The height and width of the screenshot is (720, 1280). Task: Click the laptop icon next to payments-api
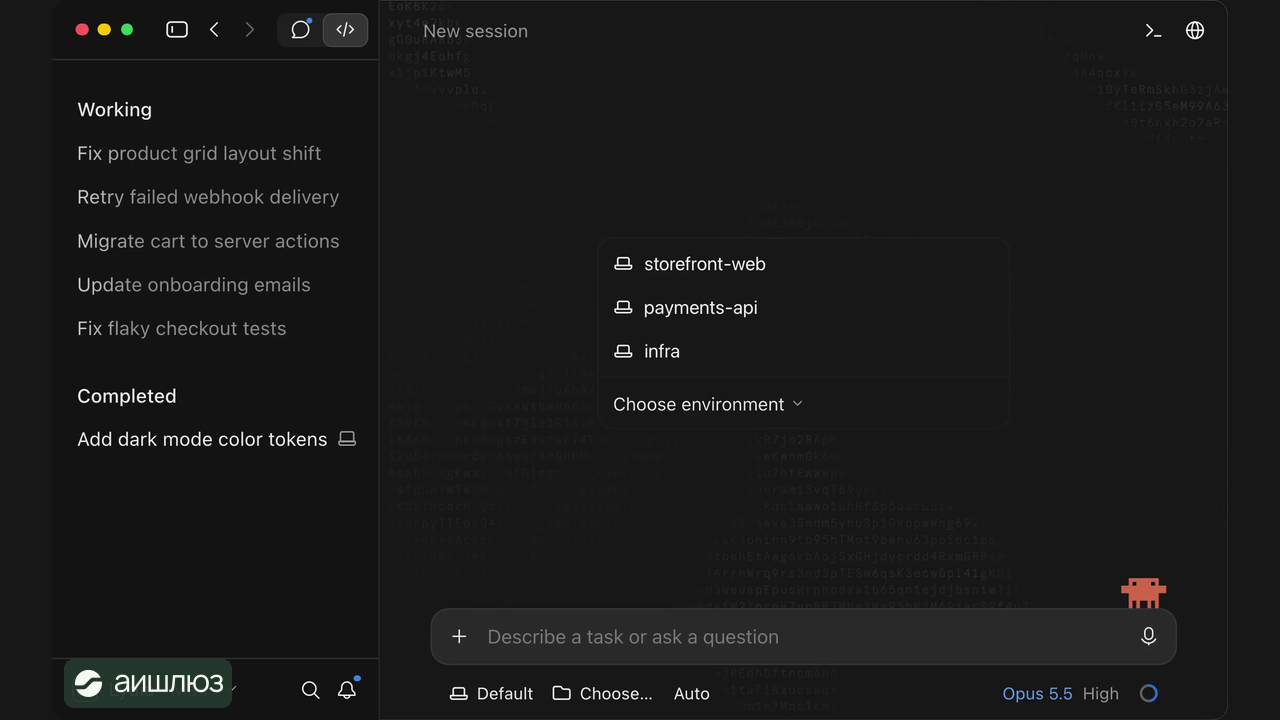623,308
